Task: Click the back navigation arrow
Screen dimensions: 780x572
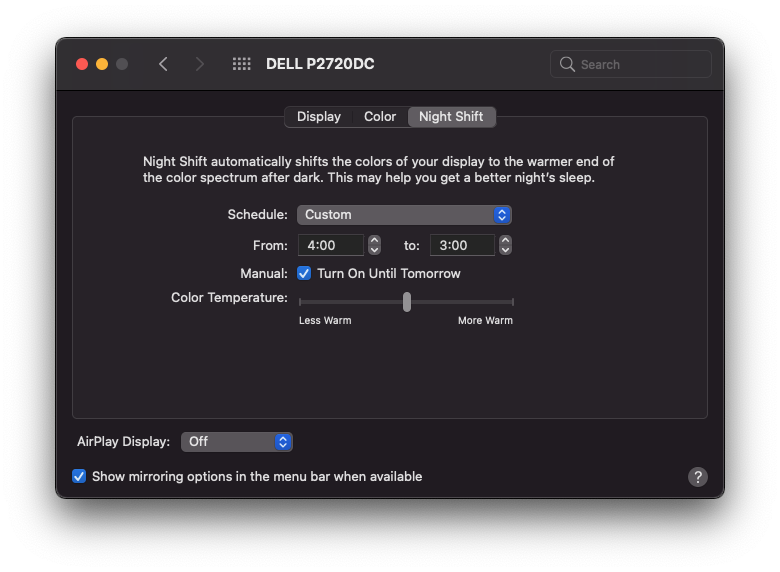Action: coord(163,64)
